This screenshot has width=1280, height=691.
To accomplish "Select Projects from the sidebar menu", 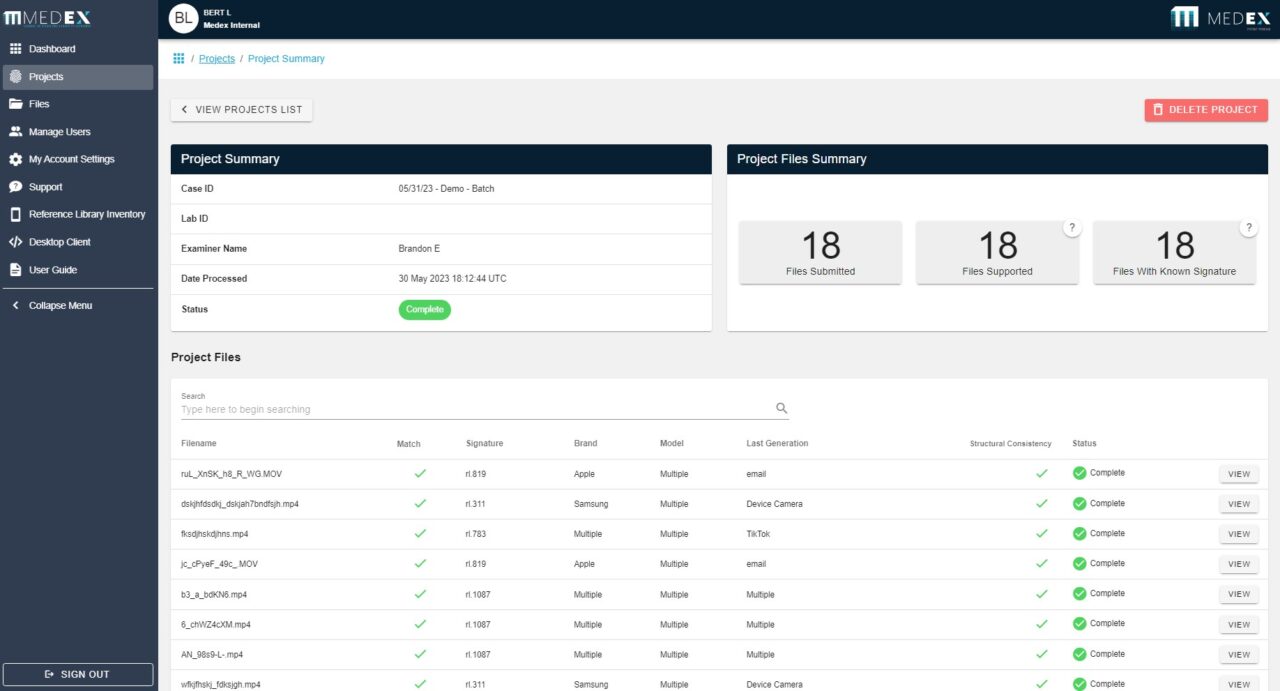I will [x=48, y=76].
